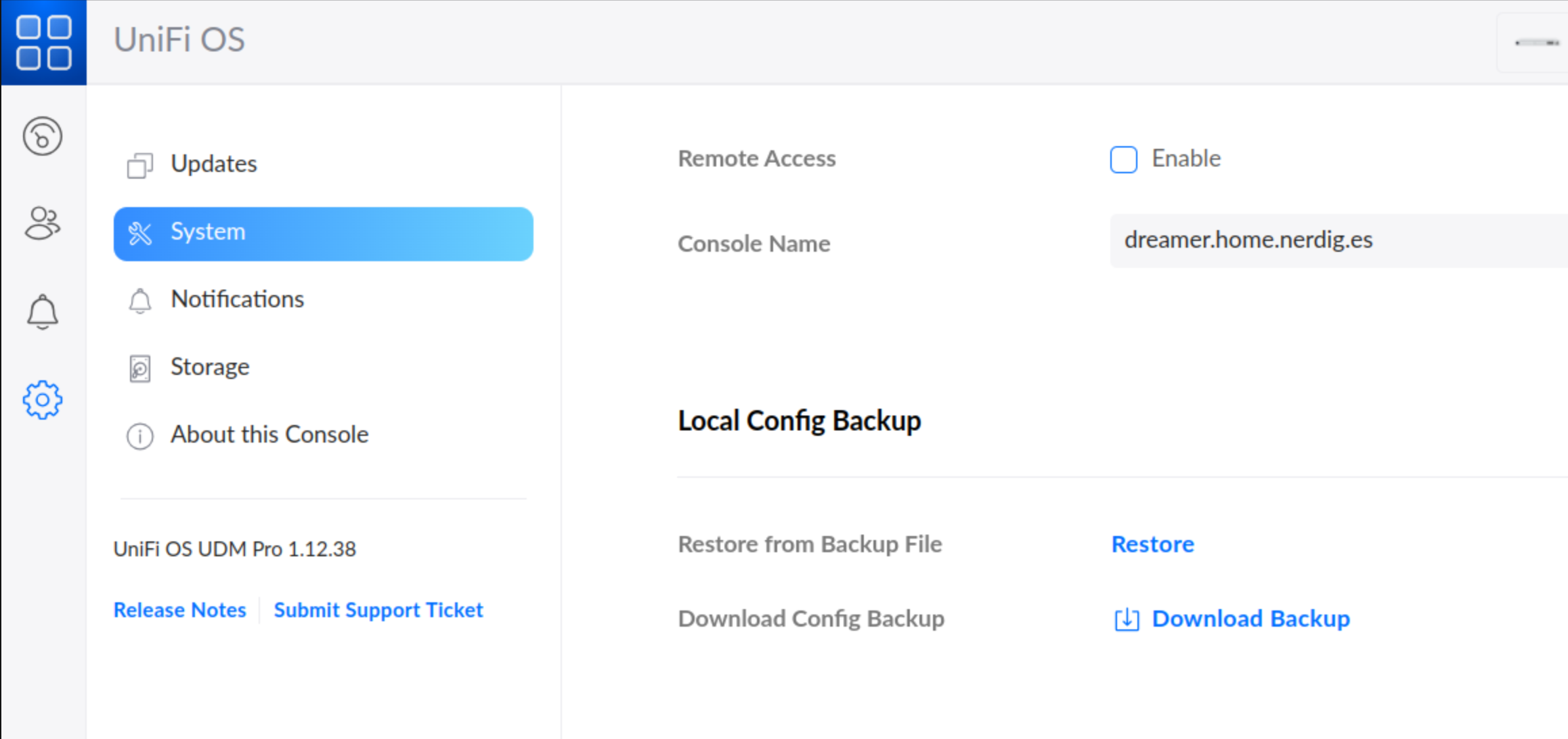Viewport: 1568px width, 739px height.
Task: Click the duplicate pages icon next to Updates
Action: click(140, 165)
